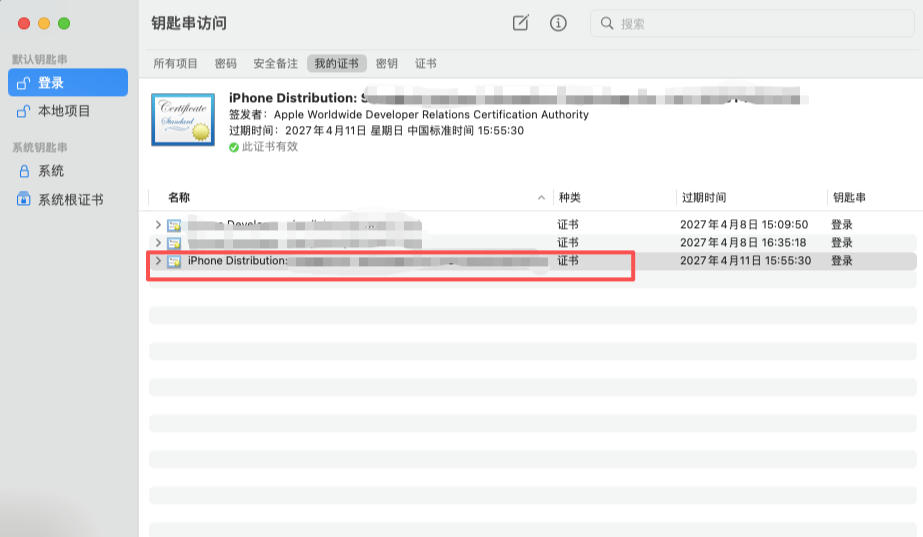
Task: Click the search magnifier icon
Action: coord(607,24)
